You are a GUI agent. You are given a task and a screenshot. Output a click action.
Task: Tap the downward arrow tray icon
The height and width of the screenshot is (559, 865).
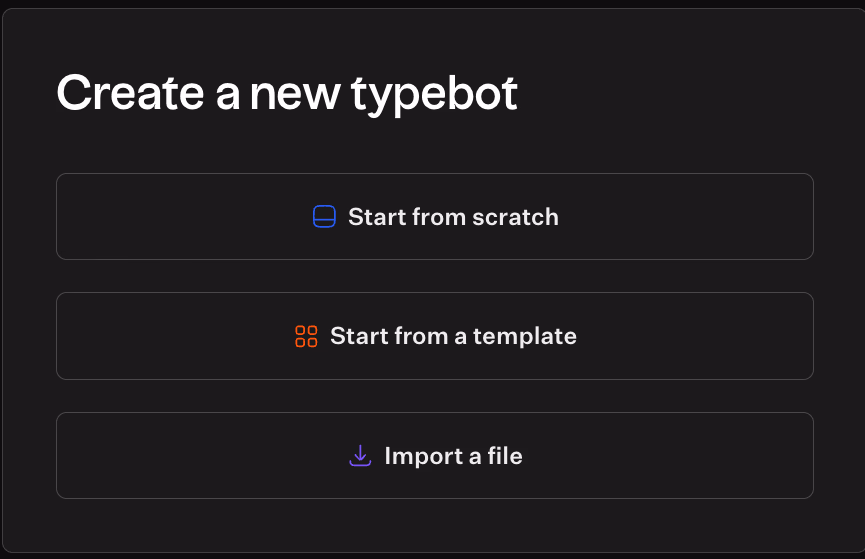[x=360, y=456]
